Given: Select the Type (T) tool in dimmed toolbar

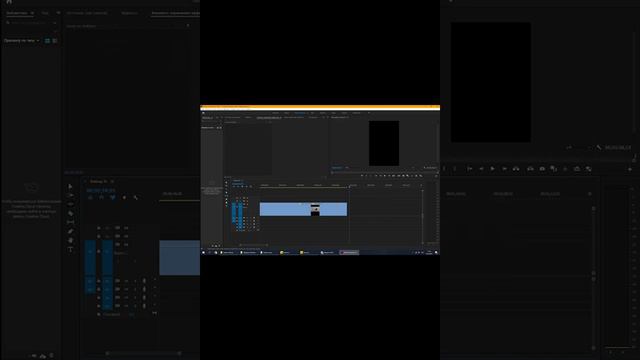Looking at the screenshot, I should point(70,249).
